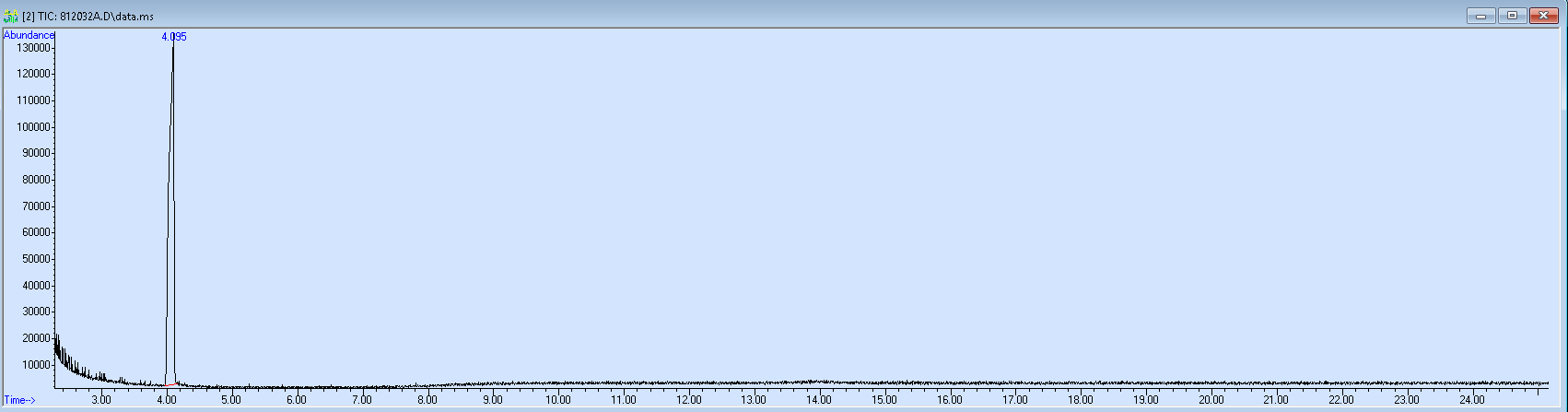This screenshot has width=1568, height=412.
Task: Click the 40000 abundance tick label
Action: [36, 286]
